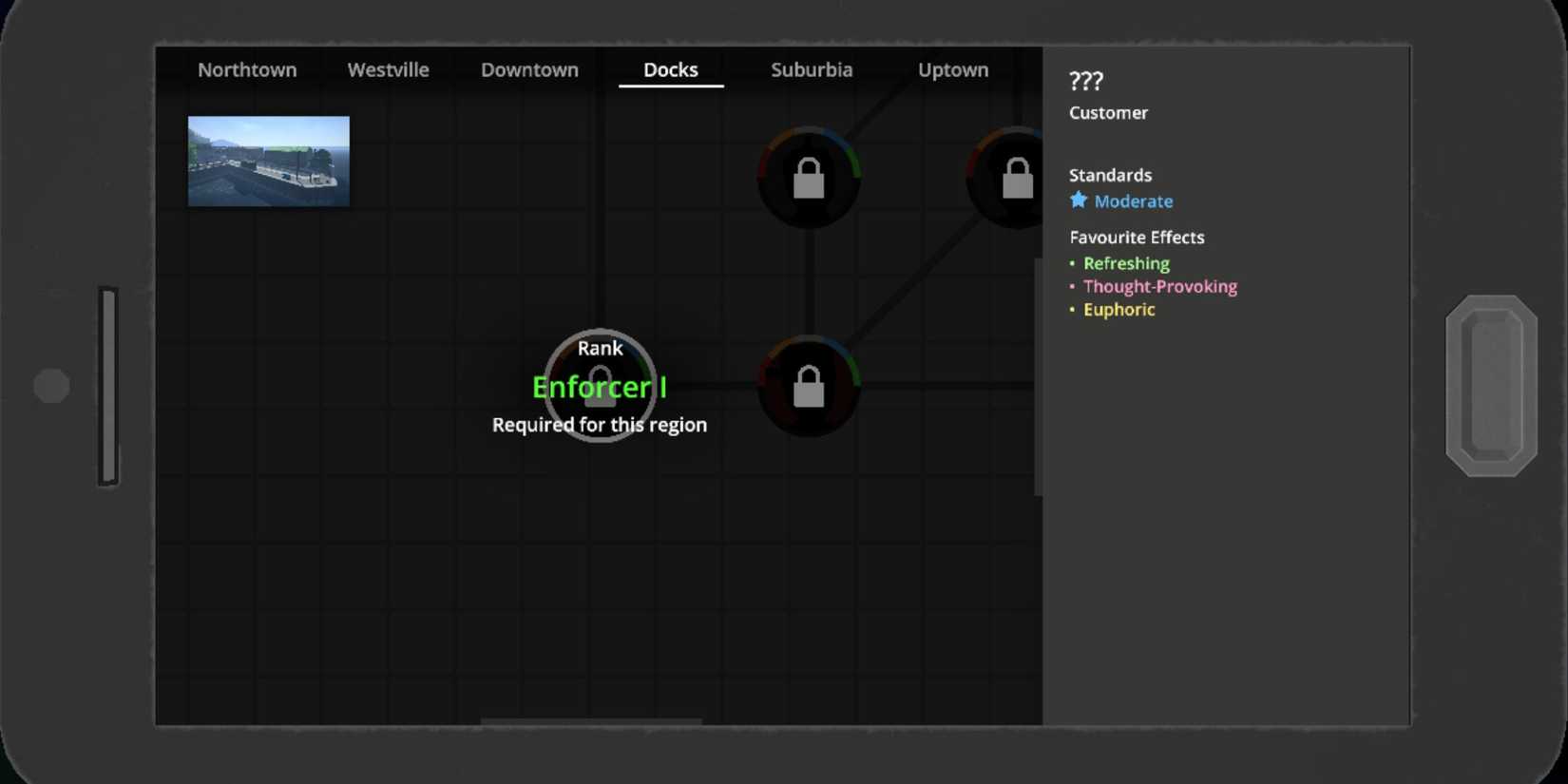Tap the phone's round front camera dot

(51, 386)
